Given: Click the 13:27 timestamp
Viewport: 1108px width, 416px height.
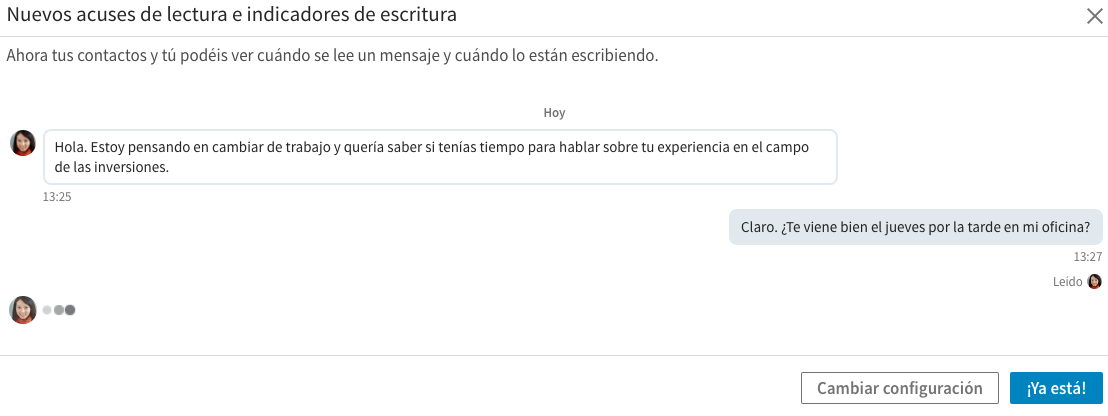Looking at the screenshot, I should (x=1087, y=257).
